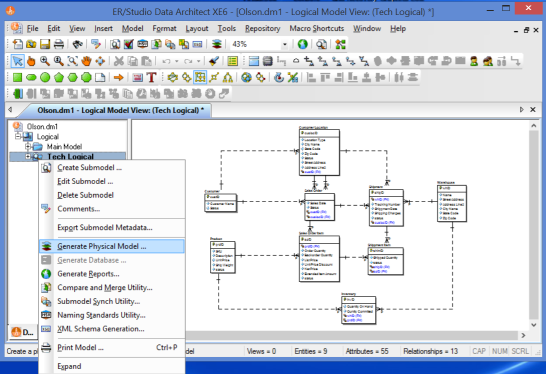Click the Format Painter brush icon
The image size is (546, 374).
pos(214,61)
